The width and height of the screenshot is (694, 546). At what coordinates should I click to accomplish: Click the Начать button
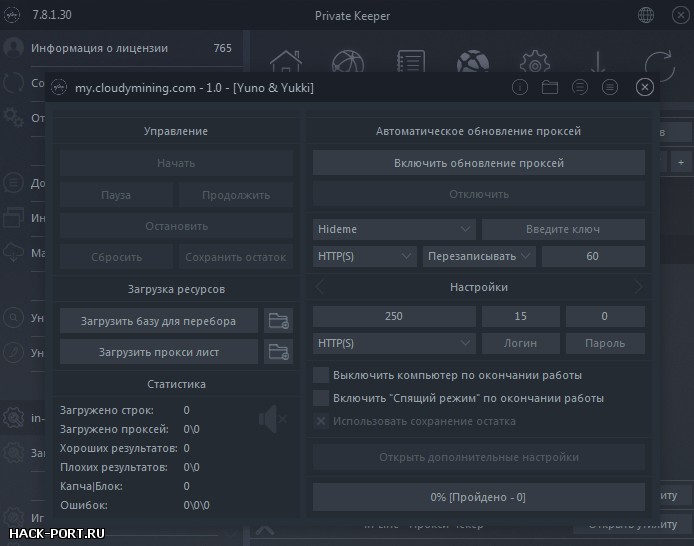click(x=176, y=163)
